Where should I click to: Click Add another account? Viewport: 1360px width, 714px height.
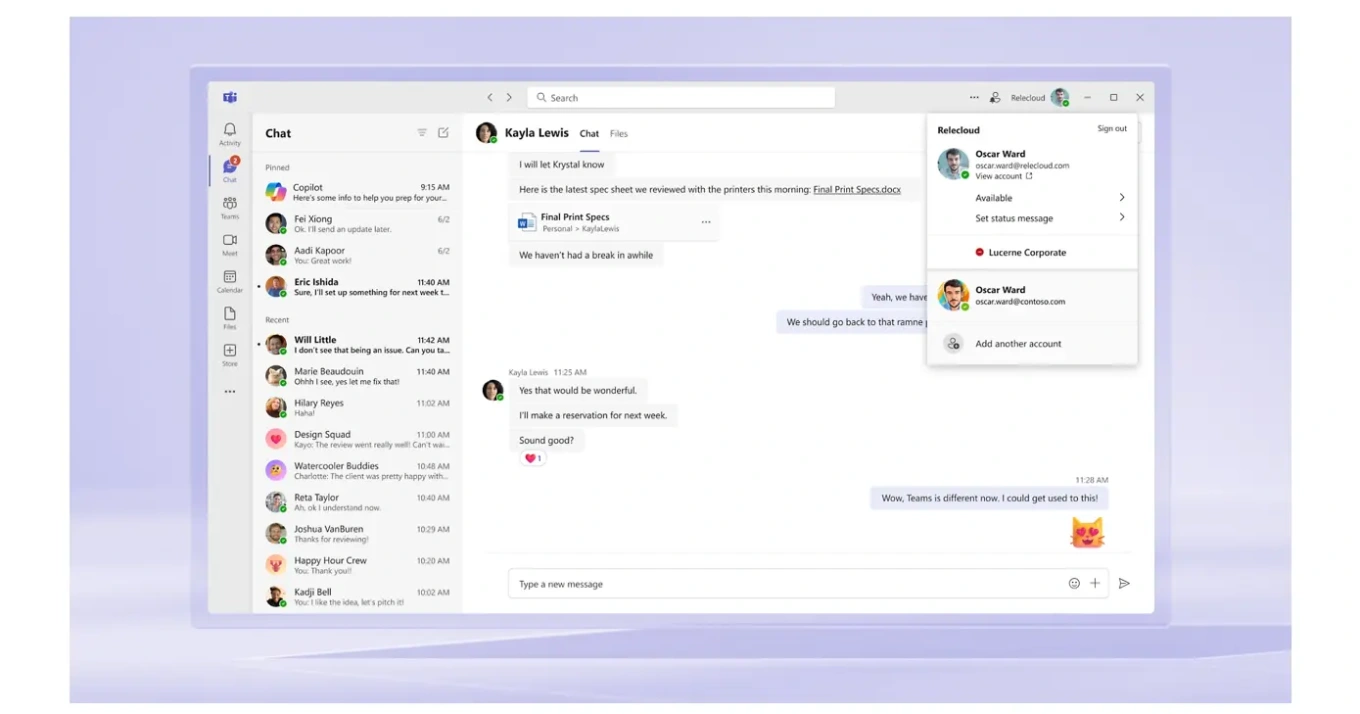pos(1018,344)
